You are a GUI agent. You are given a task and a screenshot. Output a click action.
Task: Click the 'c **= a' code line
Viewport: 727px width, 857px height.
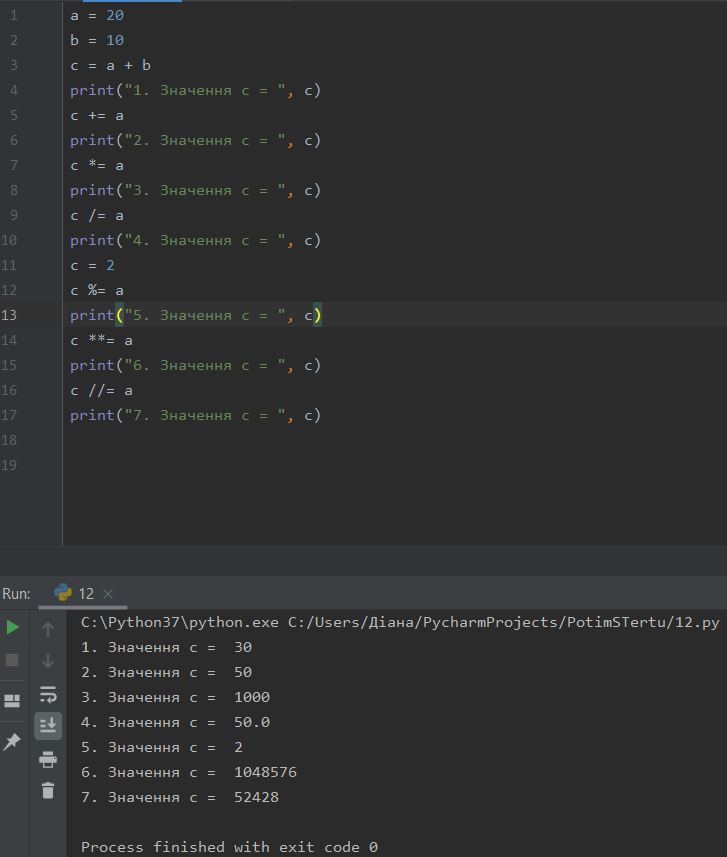tap(101, 340)
